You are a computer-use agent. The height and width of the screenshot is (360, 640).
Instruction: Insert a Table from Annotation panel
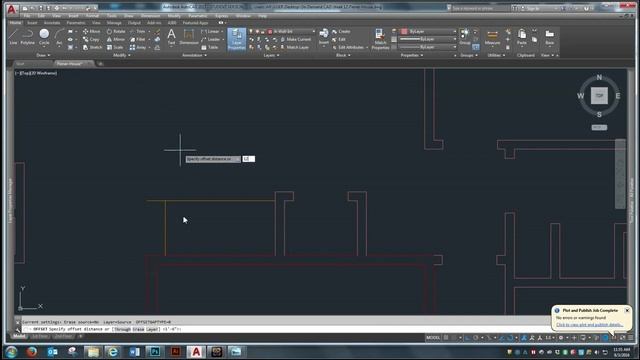209,47
